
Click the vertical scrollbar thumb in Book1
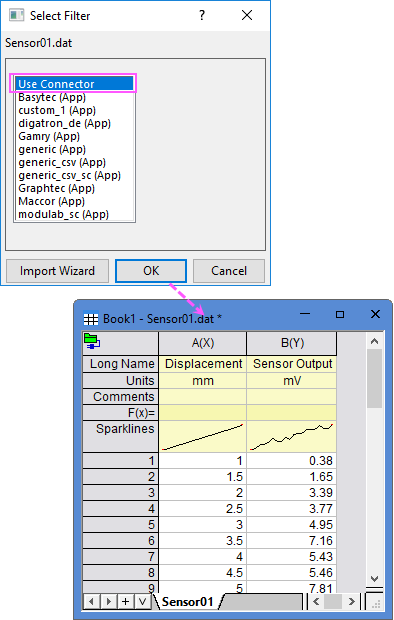pos(374,378)
